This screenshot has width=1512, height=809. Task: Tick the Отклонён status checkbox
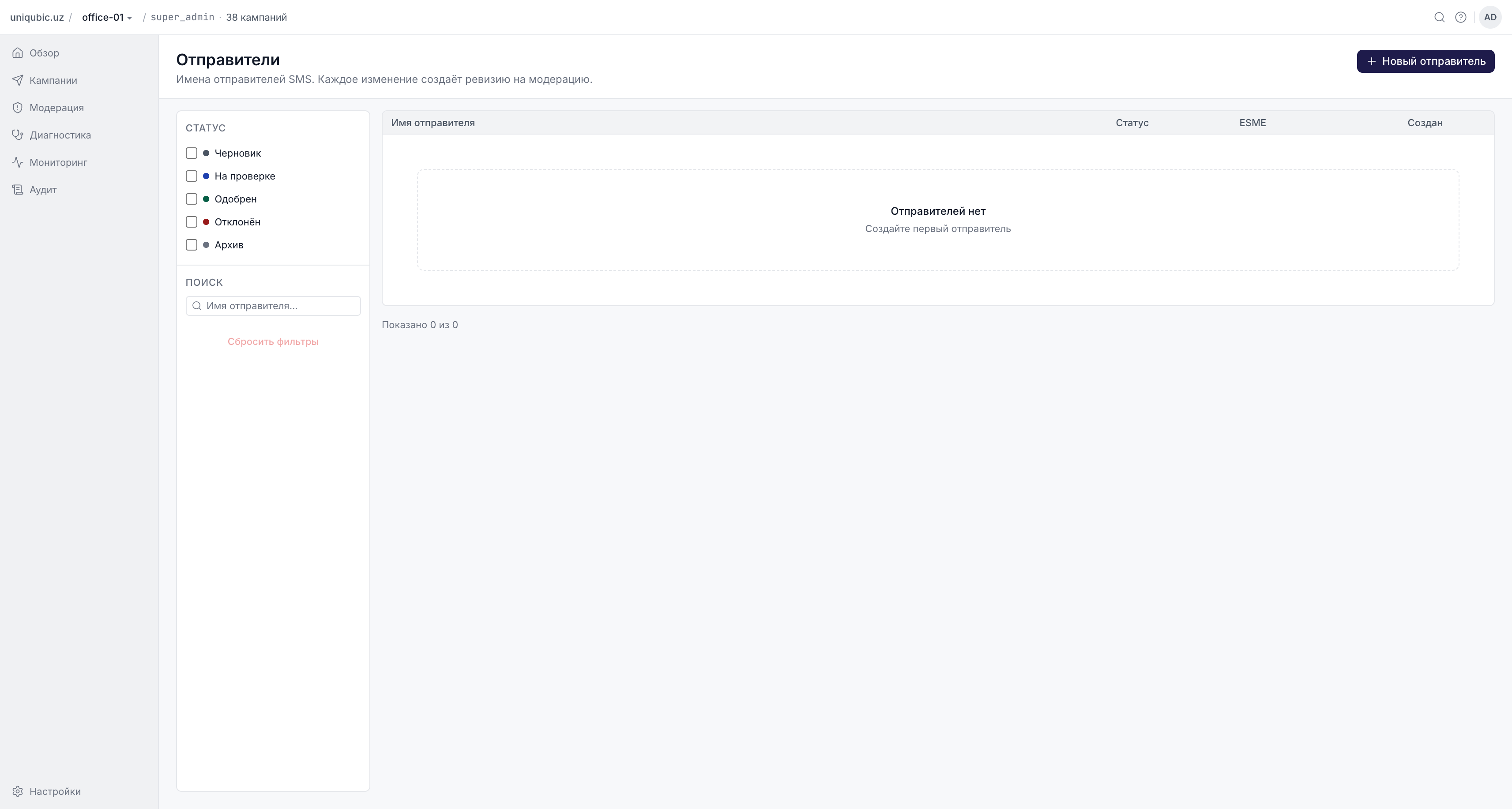click(192, 222)
